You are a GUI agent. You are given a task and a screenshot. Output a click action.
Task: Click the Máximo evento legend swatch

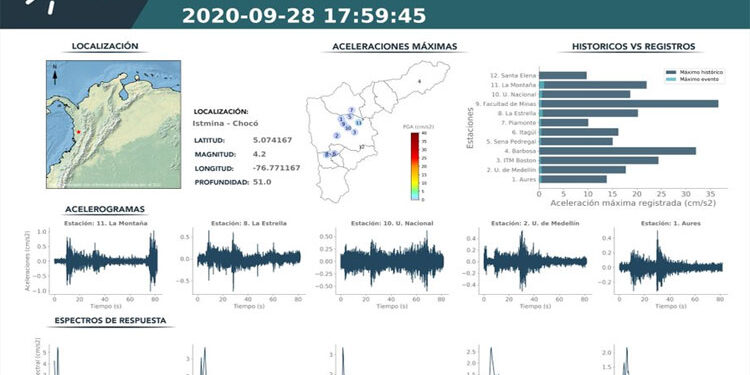point(672,79)
